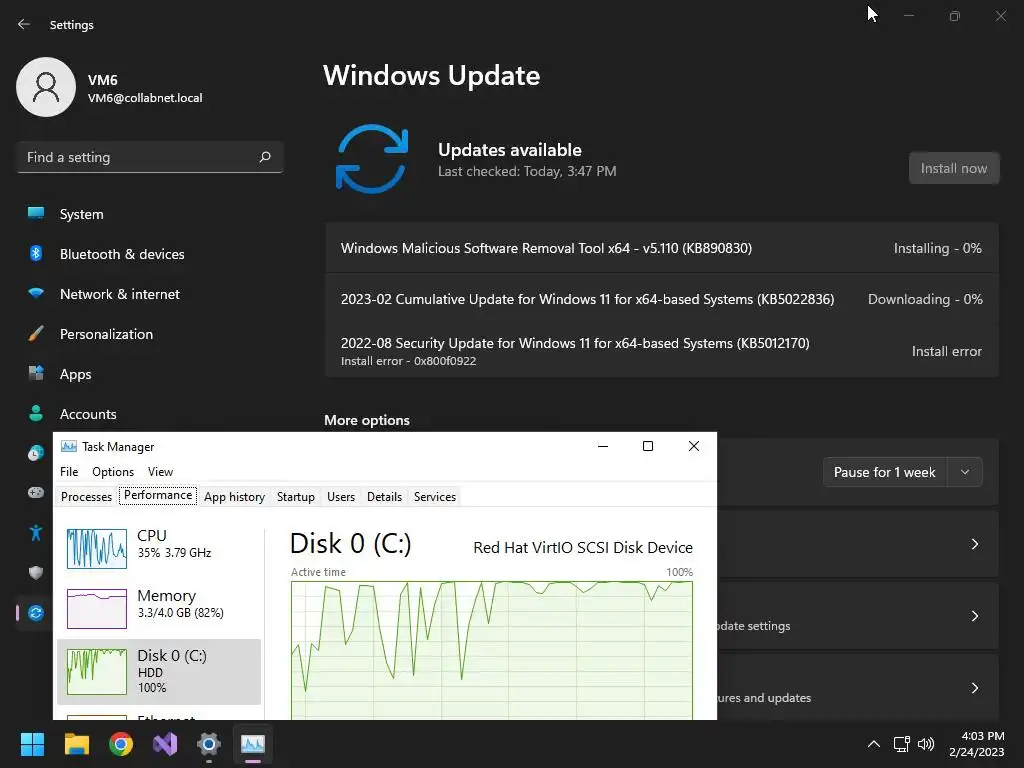The width and height of the screenshot is (1024, 768).
Task: Click the Task Manager title bar icon
Action: pos(69,447)
